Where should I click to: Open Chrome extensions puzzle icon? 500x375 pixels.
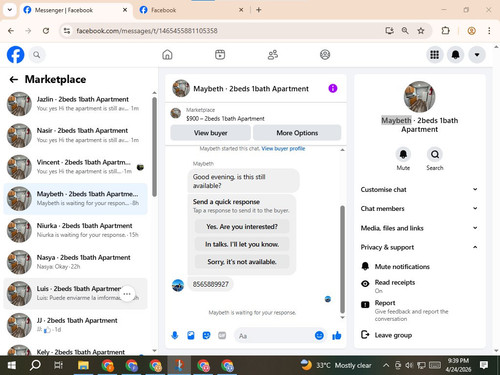point(445,31)
